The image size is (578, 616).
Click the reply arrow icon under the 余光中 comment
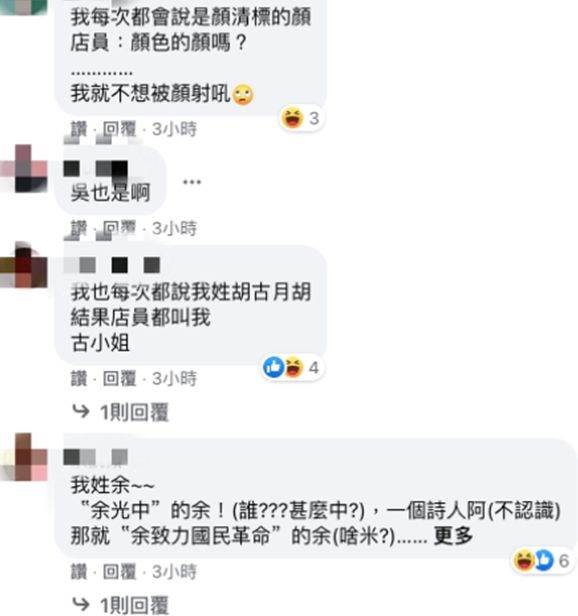click(82, 604)
